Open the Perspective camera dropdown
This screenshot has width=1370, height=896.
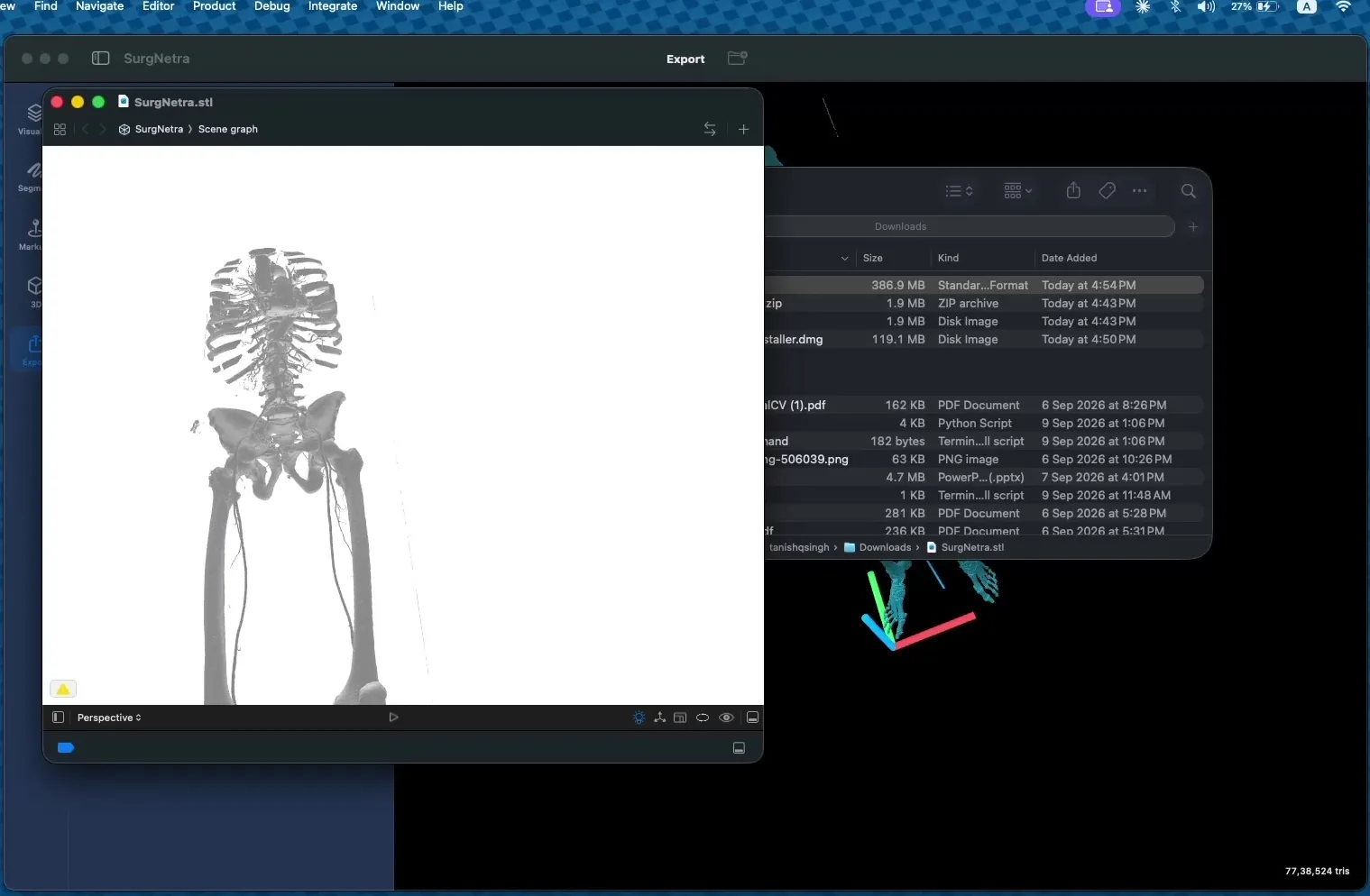109,718
